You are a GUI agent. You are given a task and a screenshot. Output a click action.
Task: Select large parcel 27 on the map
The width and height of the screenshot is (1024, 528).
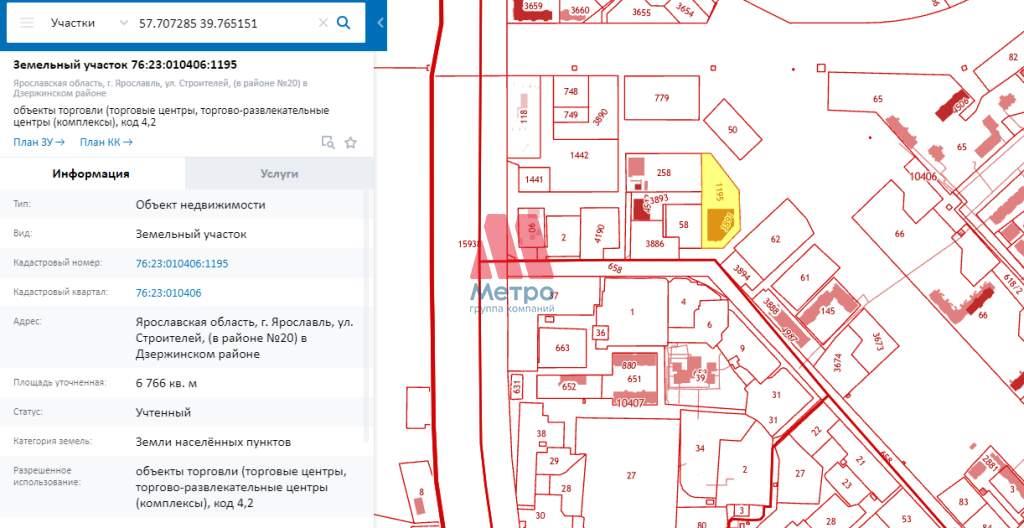(630, 475)
